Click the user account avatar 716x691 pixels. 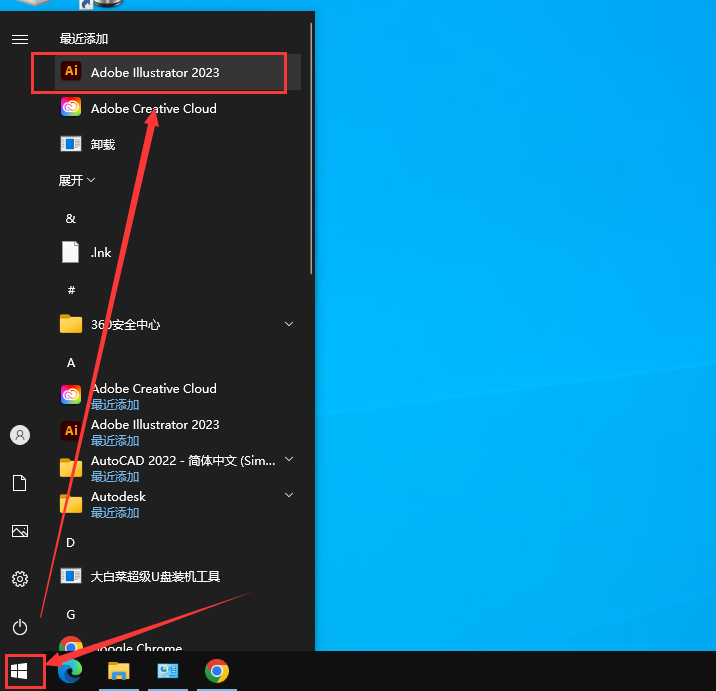click(x=20, y=435)
